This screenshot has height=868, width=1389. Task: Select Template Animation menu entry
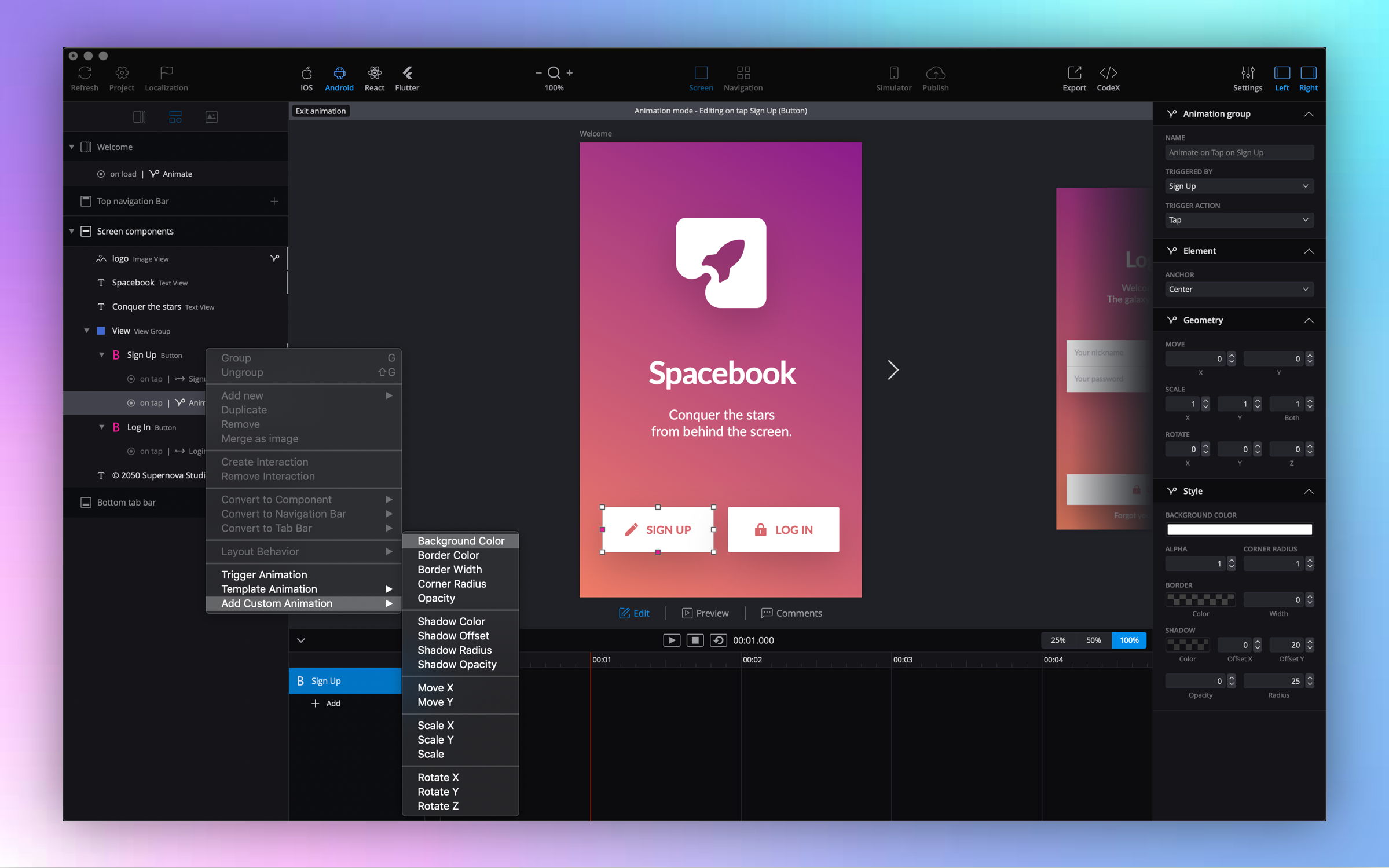click(269, 589)
